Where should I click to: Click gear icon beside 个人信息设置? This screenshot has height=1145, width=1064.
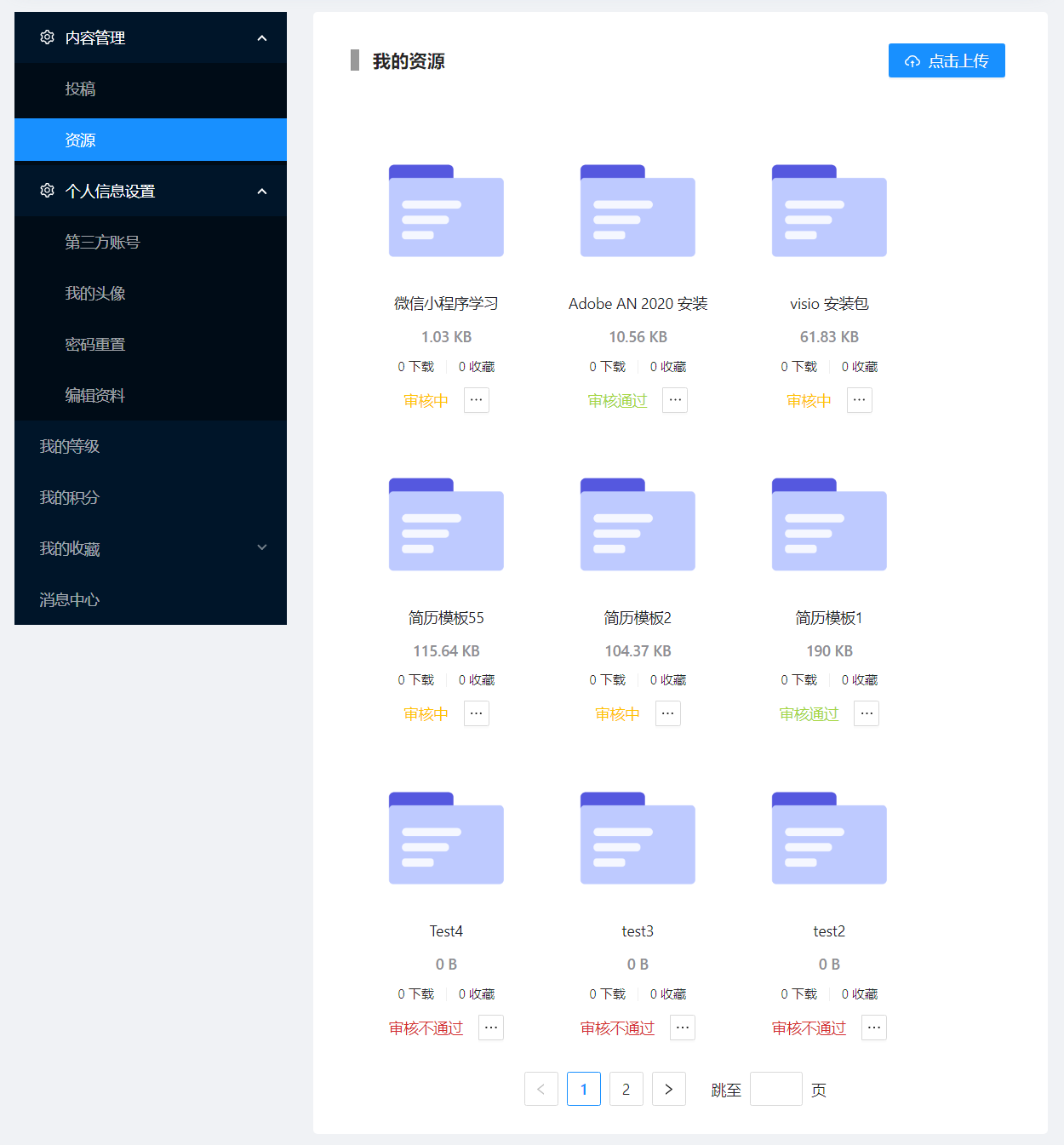pyautogui.click(x=47, y=191)
